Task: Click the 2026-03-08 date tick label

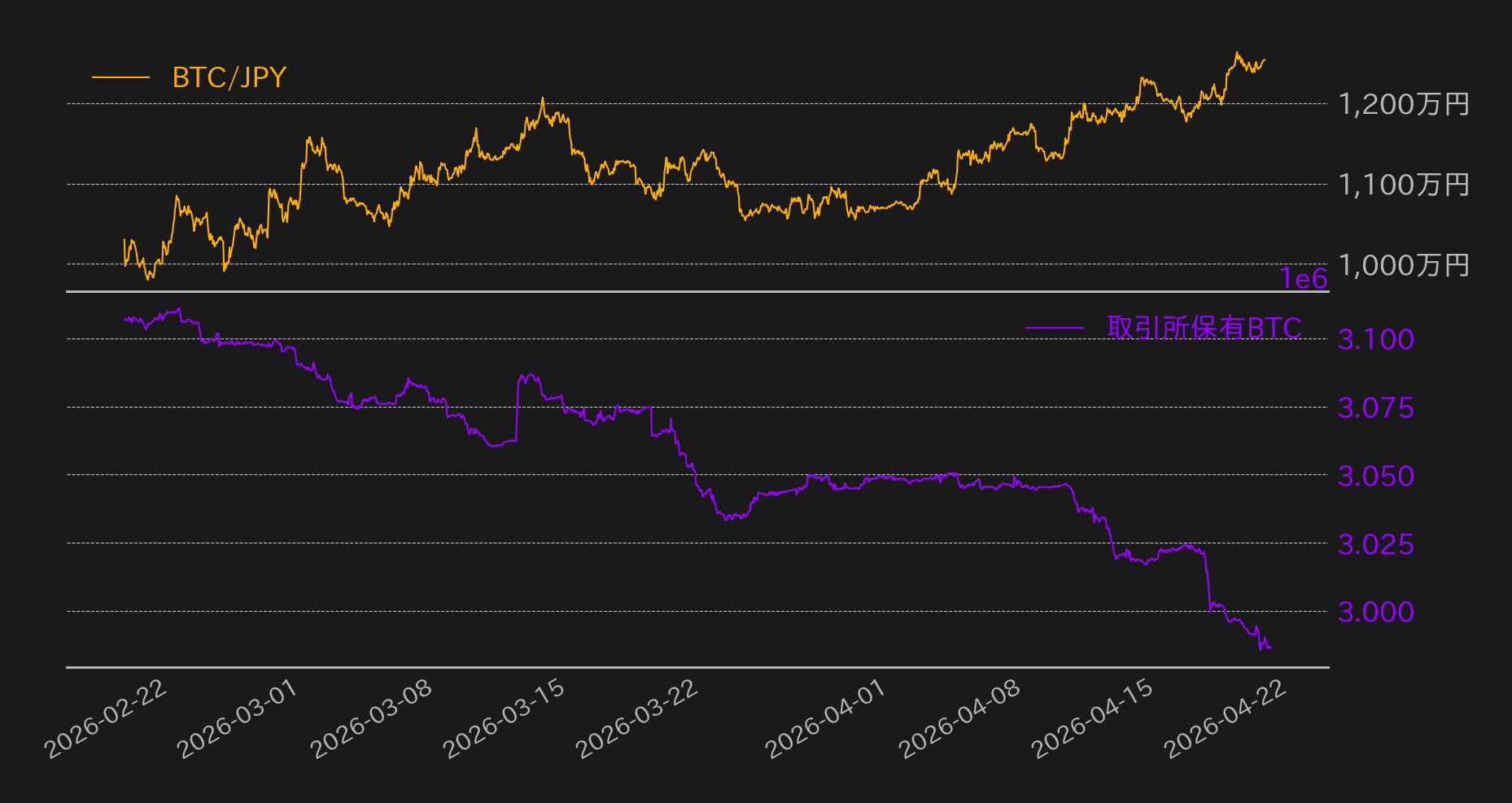Action: (x=372, y=720)
